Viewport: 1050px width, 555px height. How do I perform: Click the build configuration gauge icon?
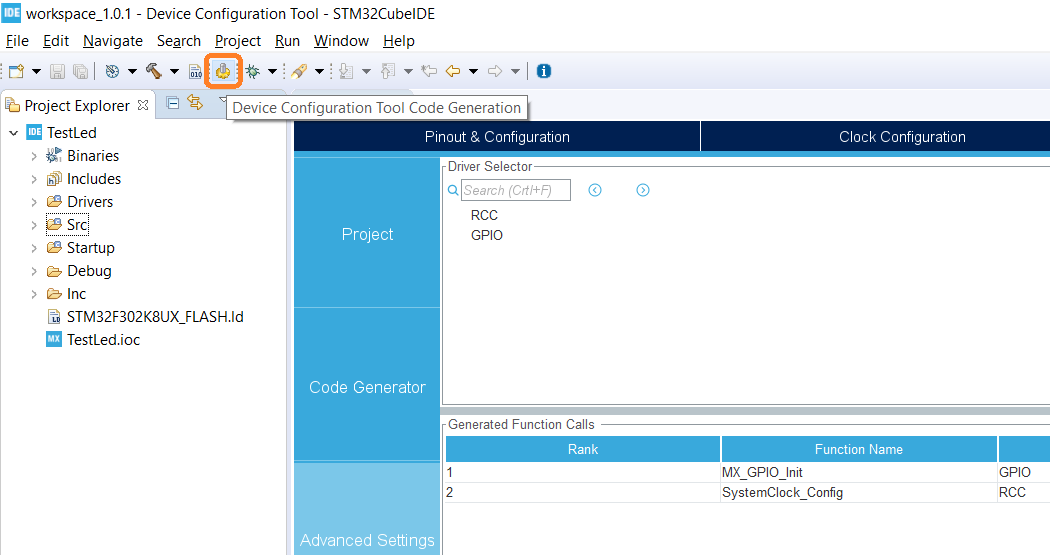[x=112, y=71]
